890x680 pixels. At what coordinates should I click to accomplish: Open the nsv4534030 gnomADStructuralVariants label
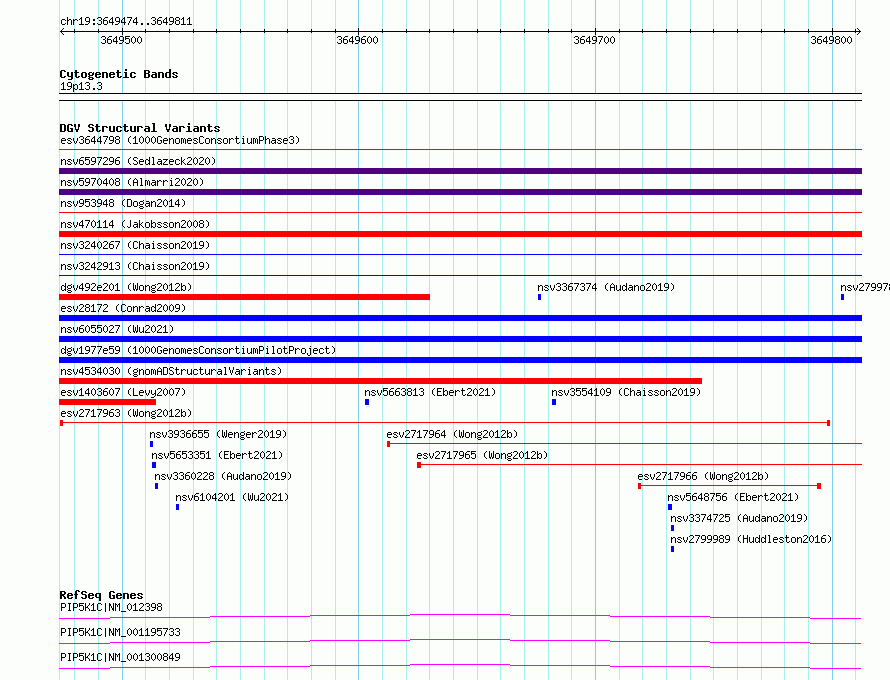(x=171, y=371)
